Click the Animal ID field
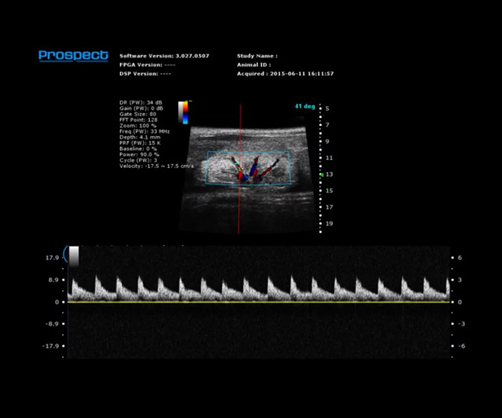Viewport: 502px width, 418px height. [254, 65]
